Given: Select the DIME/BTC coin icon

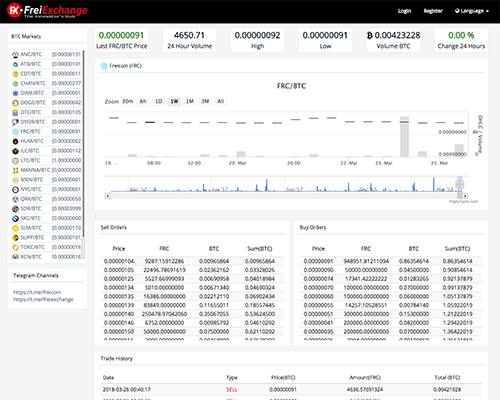Looking at the screenshot, I should [x=15, y=93].
